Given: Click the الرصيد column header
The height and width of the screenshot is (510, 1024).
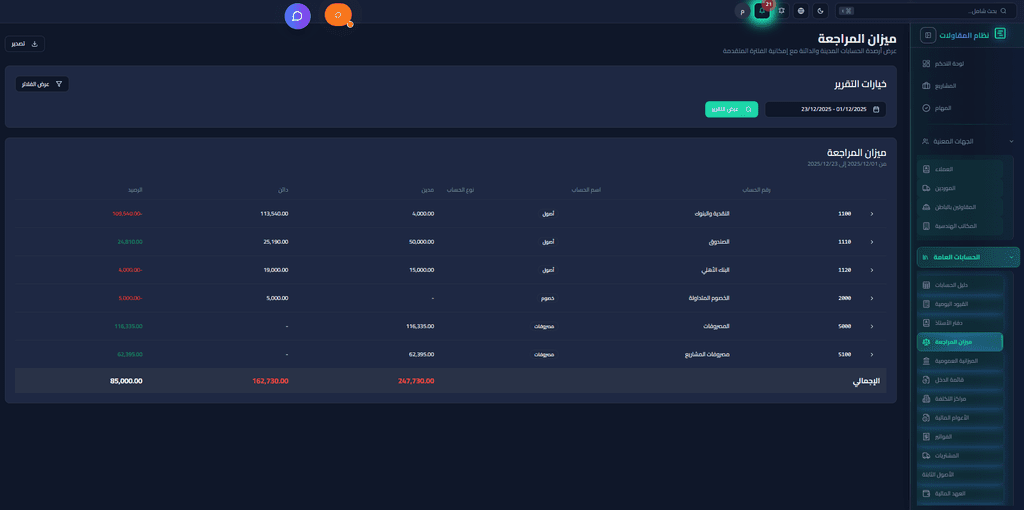Looking at the screenshot, I should point(135,189).
